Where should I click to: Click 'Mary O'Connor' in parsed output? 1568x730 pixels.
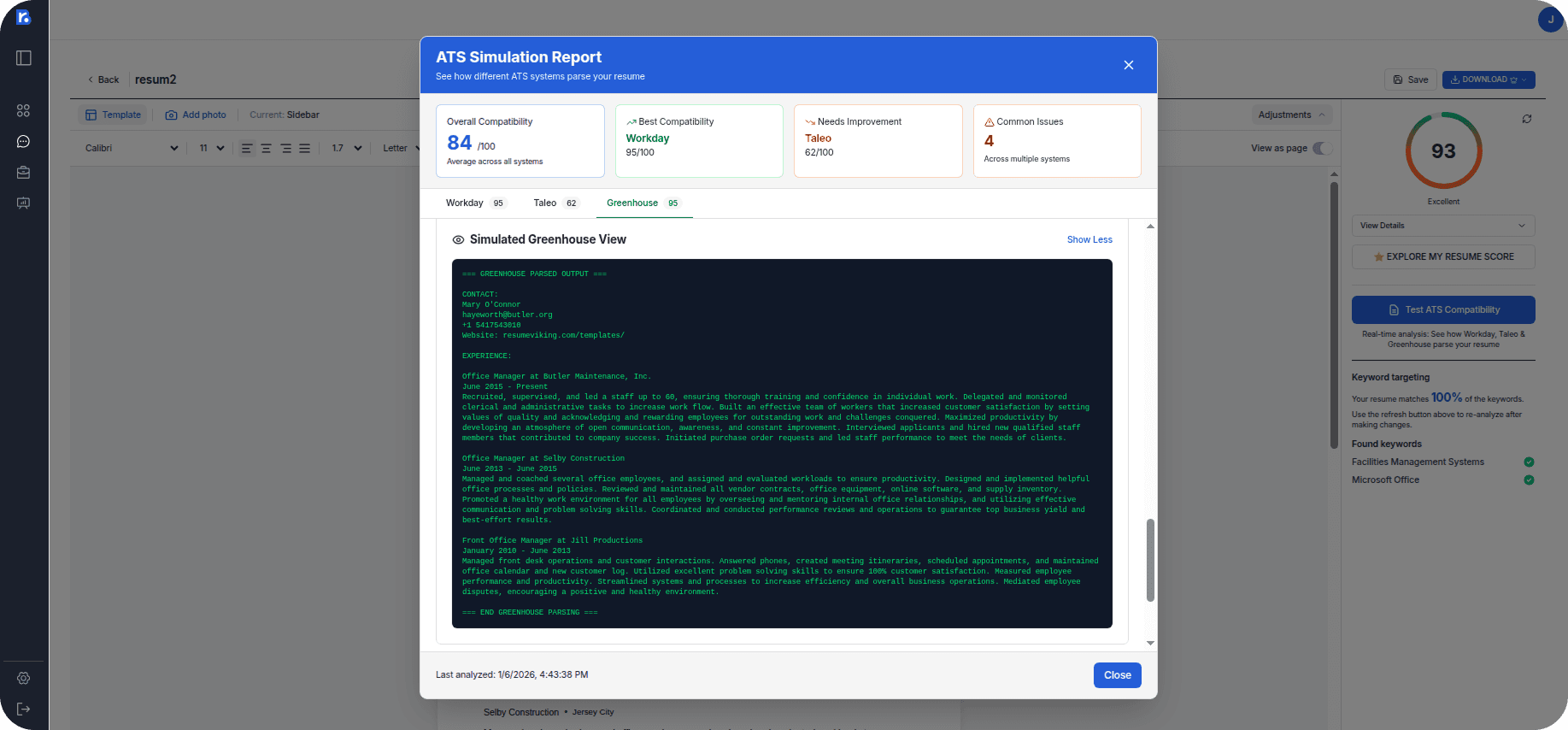click(491, 304)
